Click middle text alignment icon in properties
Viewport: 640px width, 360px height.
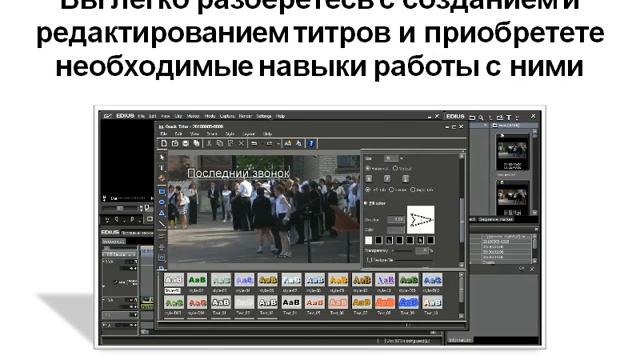pyautogui.click(x=387, y=179)
